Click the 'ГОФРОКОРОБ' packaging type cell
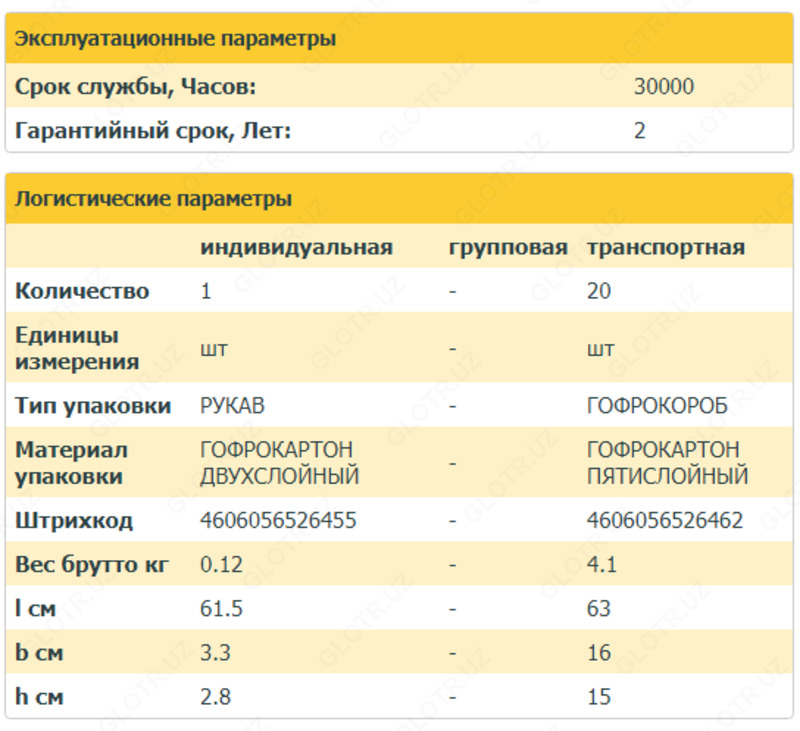 (x=657, y=406)
